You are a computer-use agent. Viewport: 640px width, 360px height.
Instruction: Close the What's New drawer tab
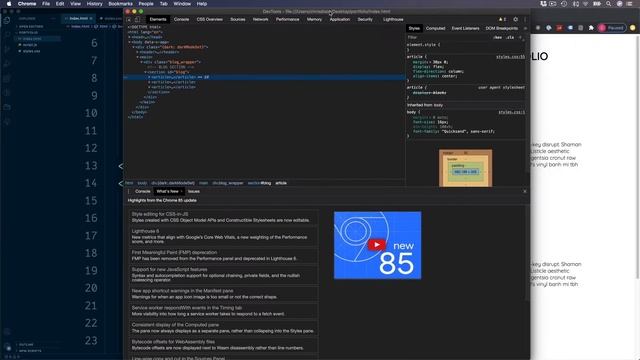tap(182, 191)
